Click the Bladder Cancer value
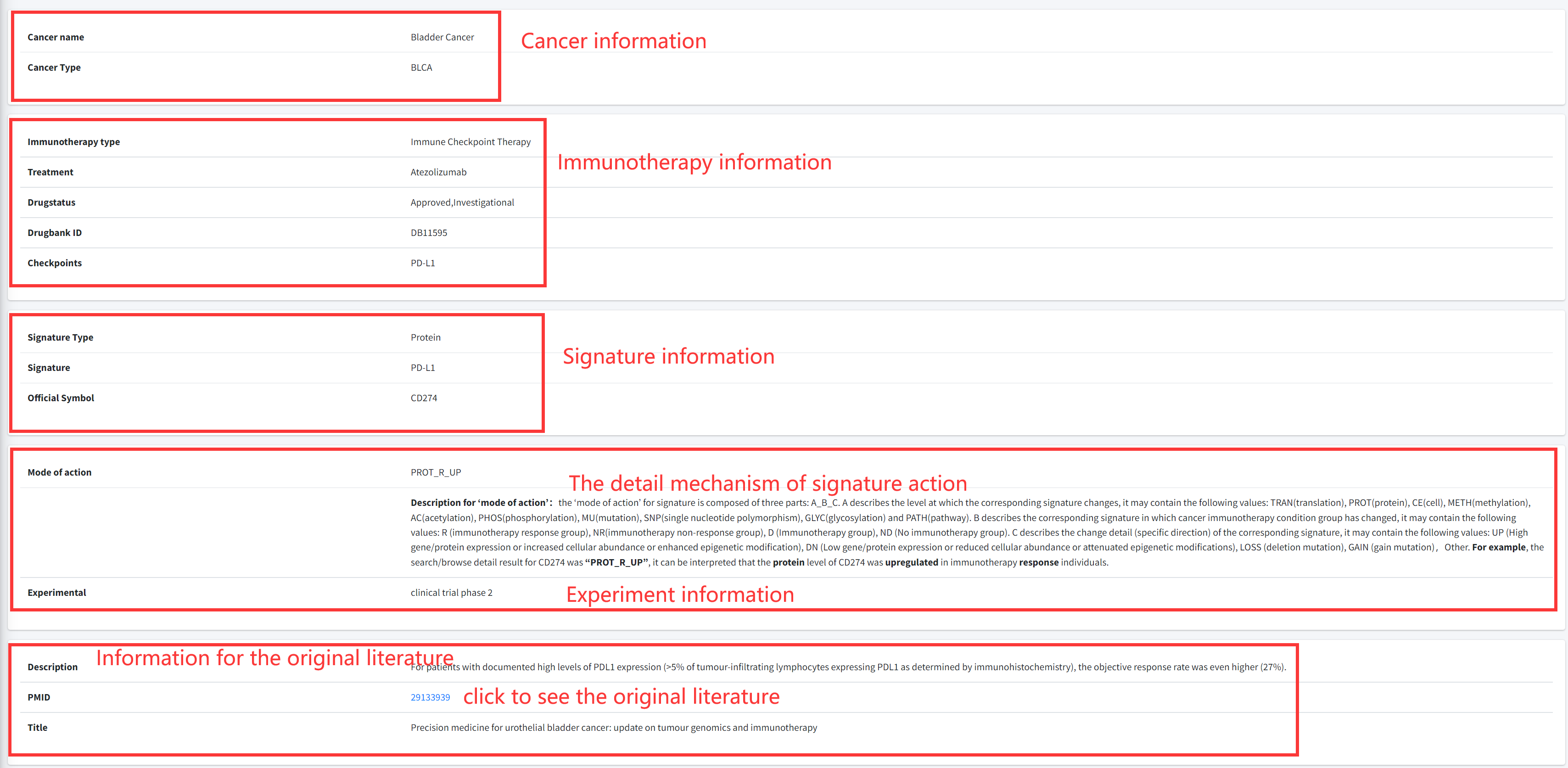This screenshot has height=768, width=1568. (x=442, y=37)
